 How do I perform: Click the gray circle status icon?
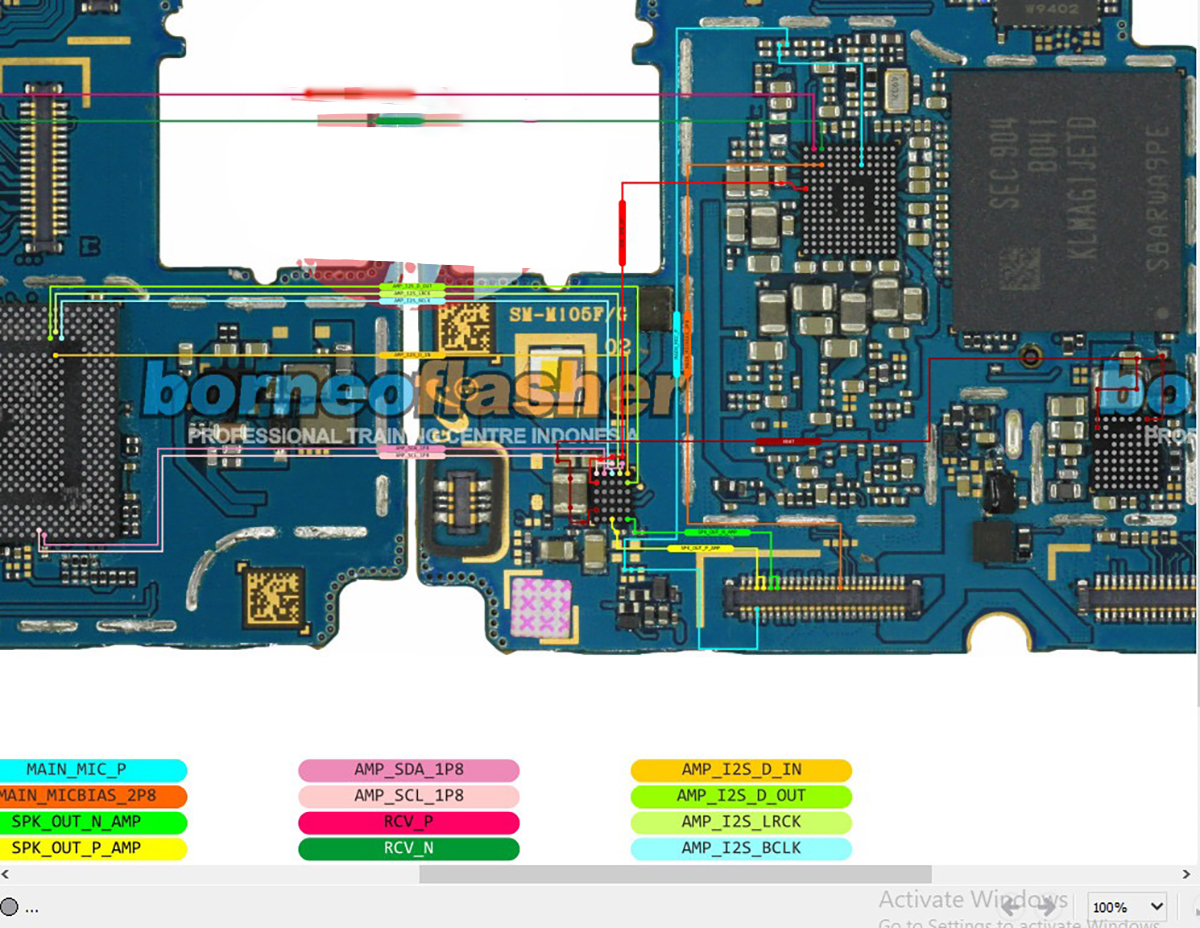coord(9,907)
